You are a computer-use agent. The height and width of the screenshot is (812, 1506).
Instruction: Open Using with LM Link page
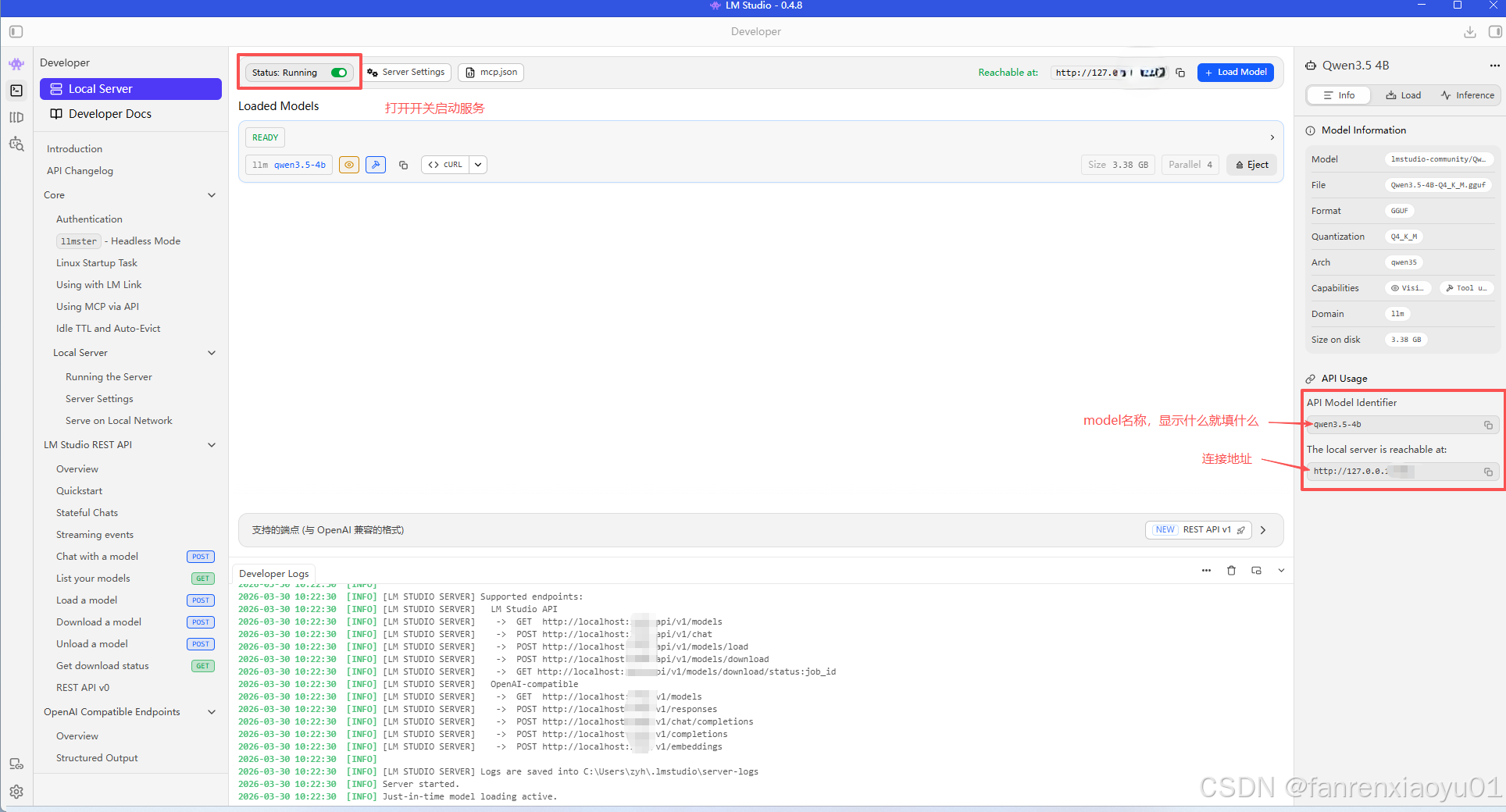click(99, 285)
